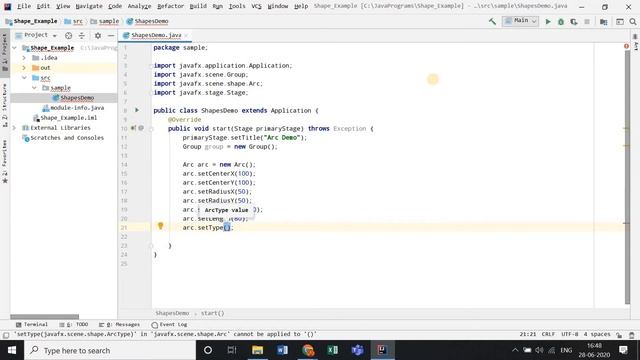
Task: Expand the .idea folder
Action: (24, 58)
